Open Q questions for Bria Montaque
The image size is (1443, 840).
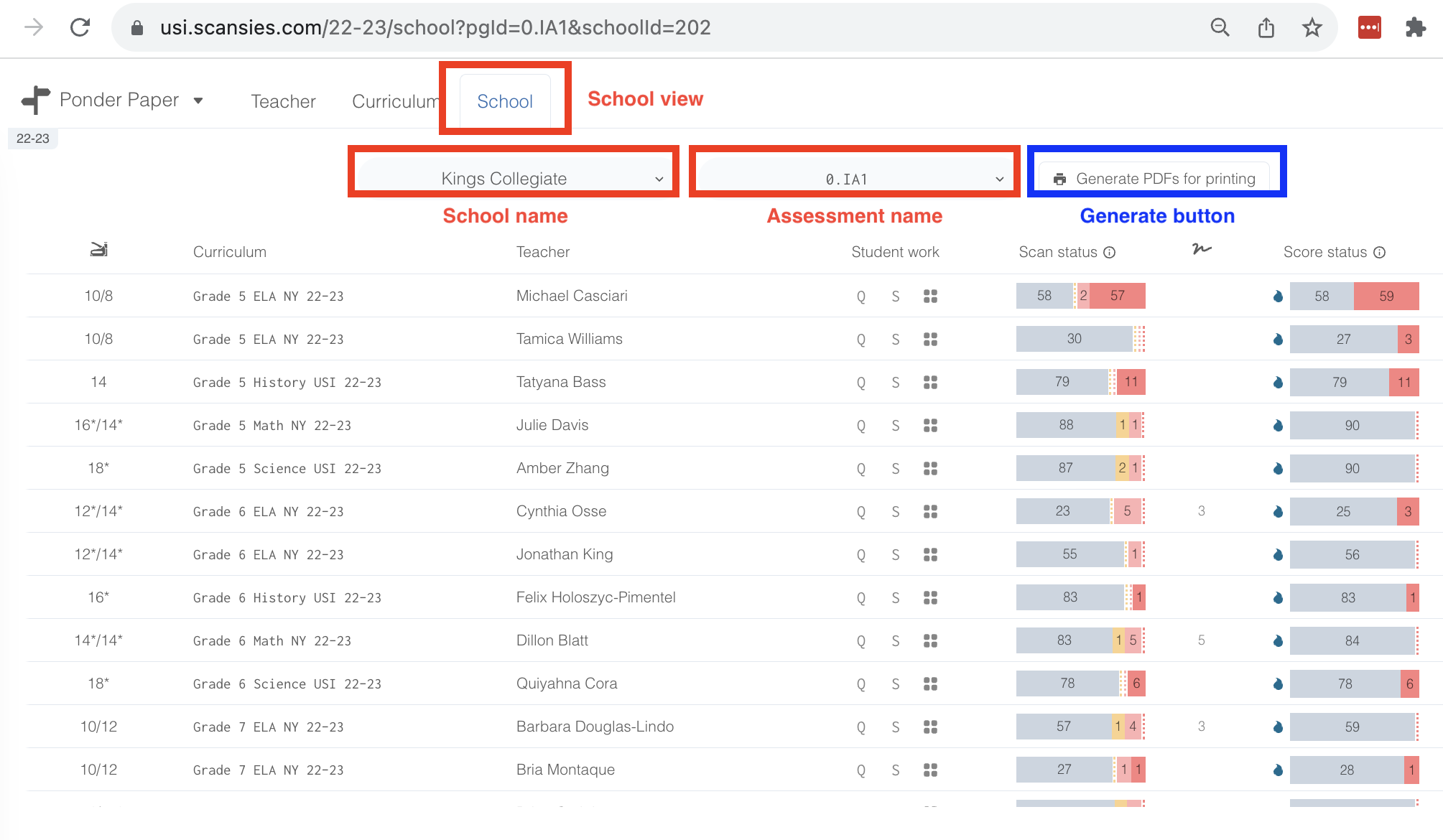pyautogui.click(x=860, y=770)
